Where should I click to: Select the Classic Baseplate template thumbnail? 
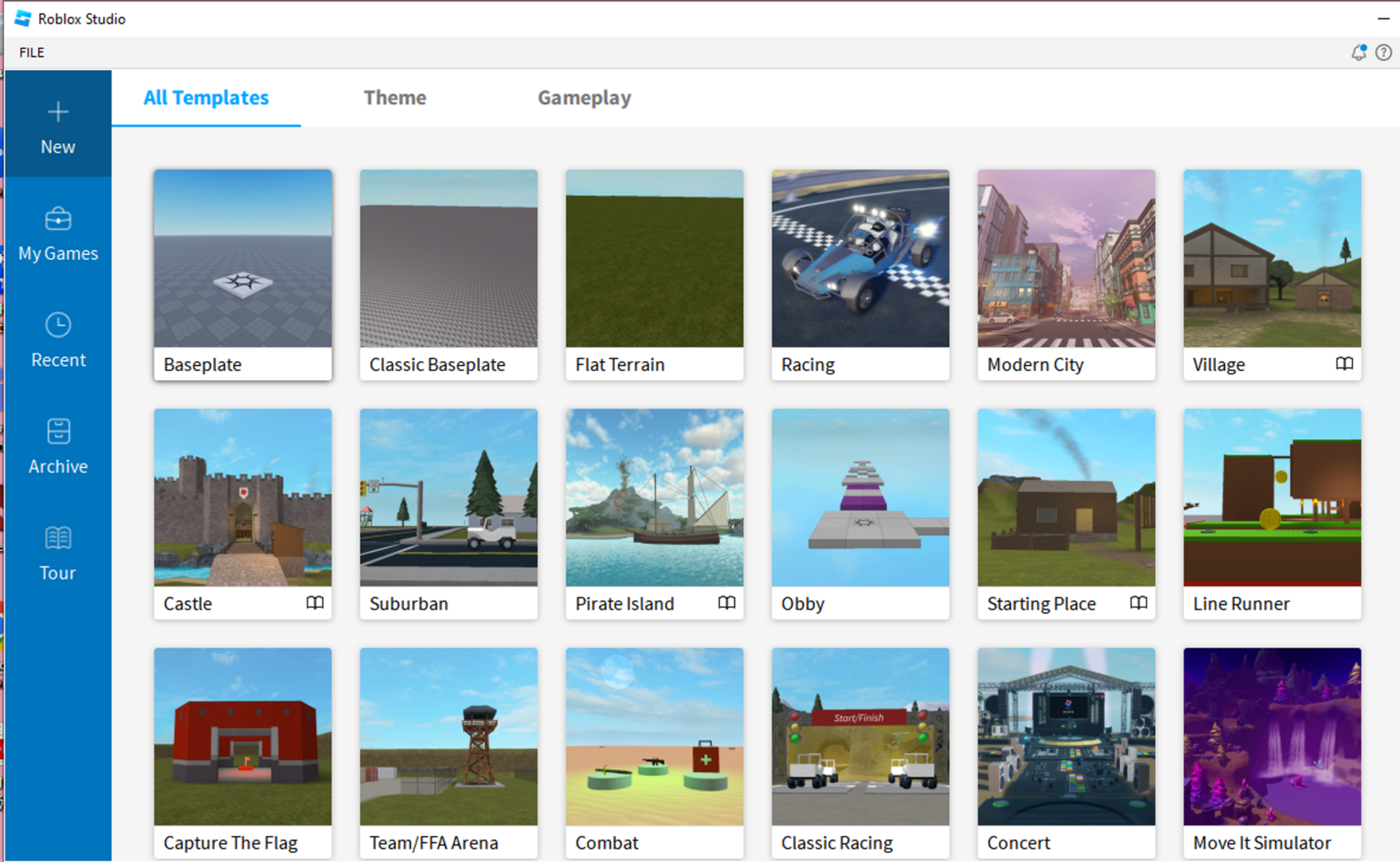(448, 258)
